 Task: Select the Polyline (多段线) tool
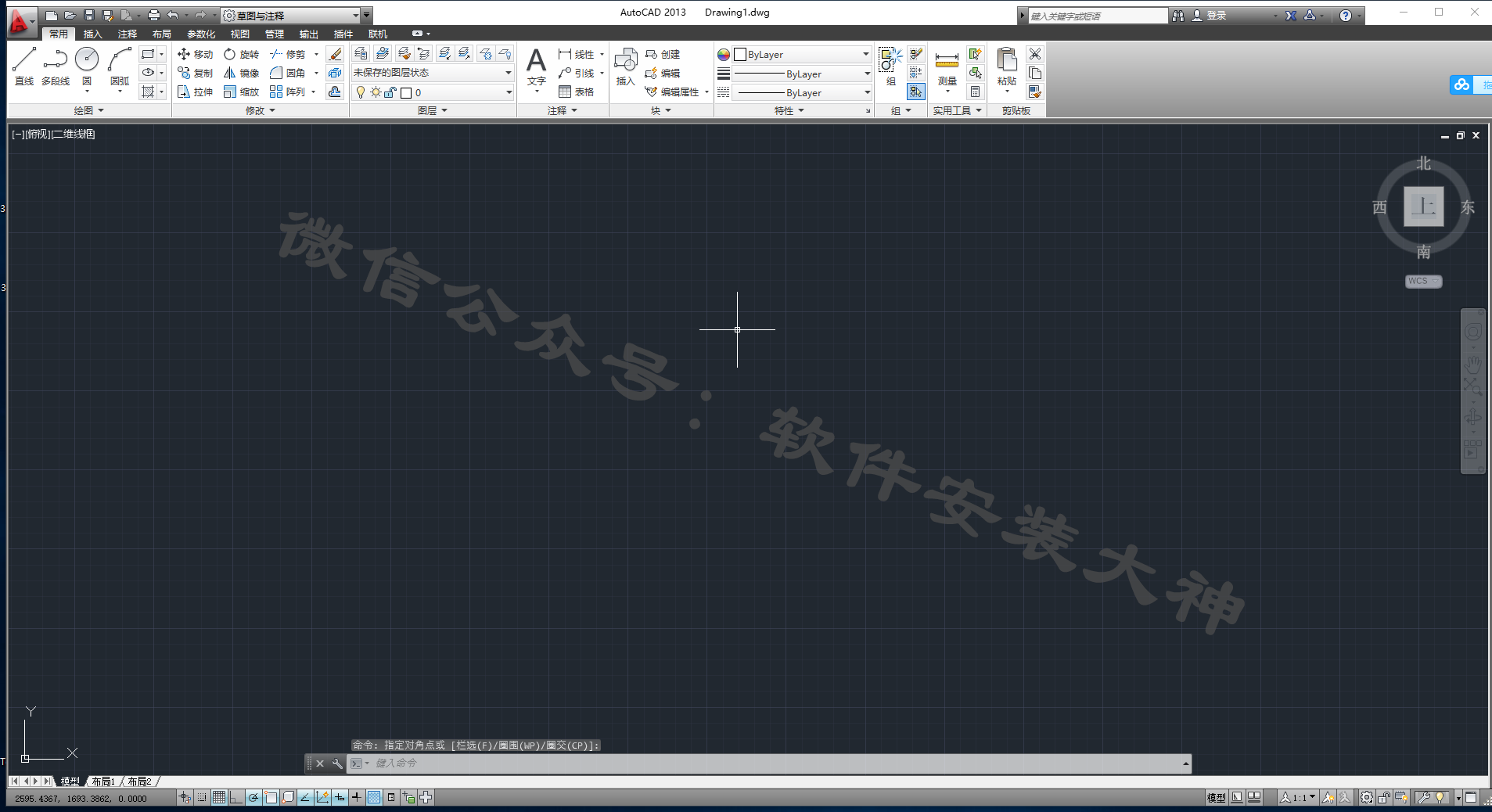click(x=56, y=66)
